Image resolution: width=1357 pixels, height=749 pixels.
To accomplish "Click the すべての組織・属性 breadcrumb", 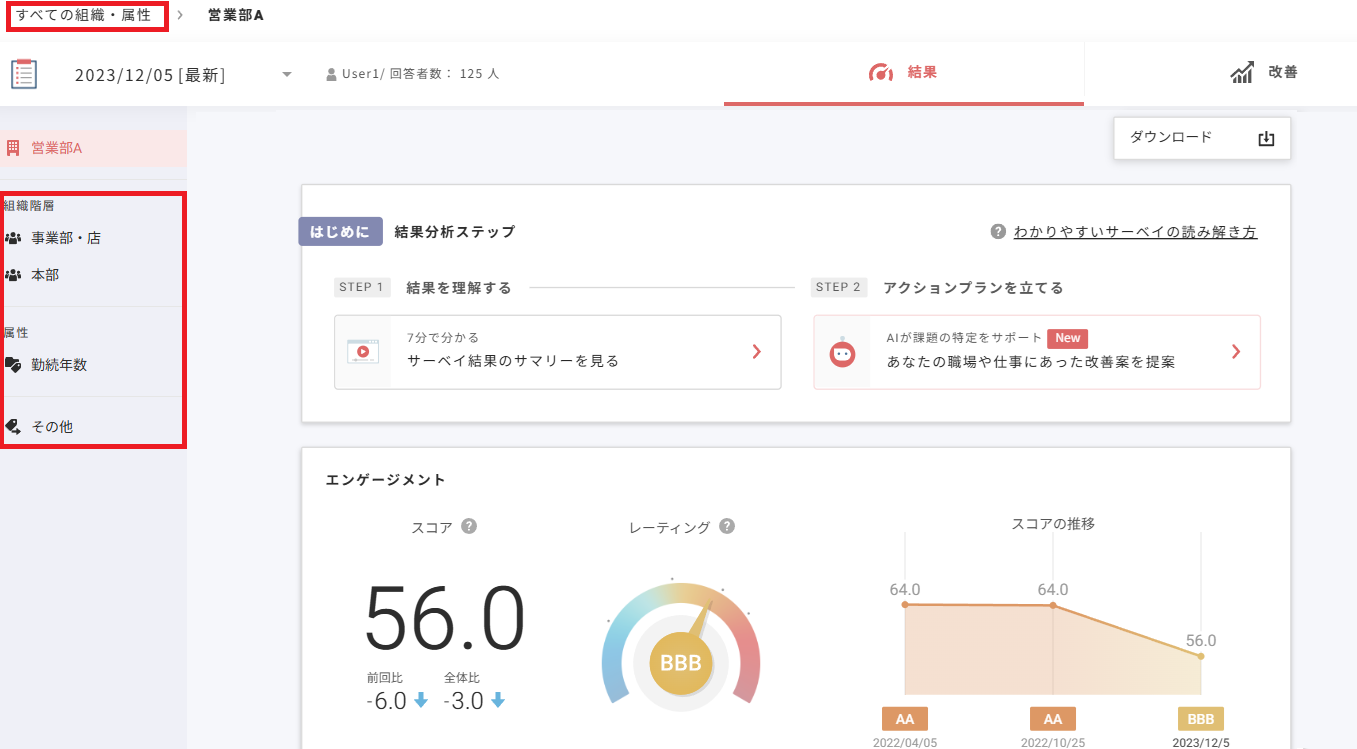I will tap(83, 15).
